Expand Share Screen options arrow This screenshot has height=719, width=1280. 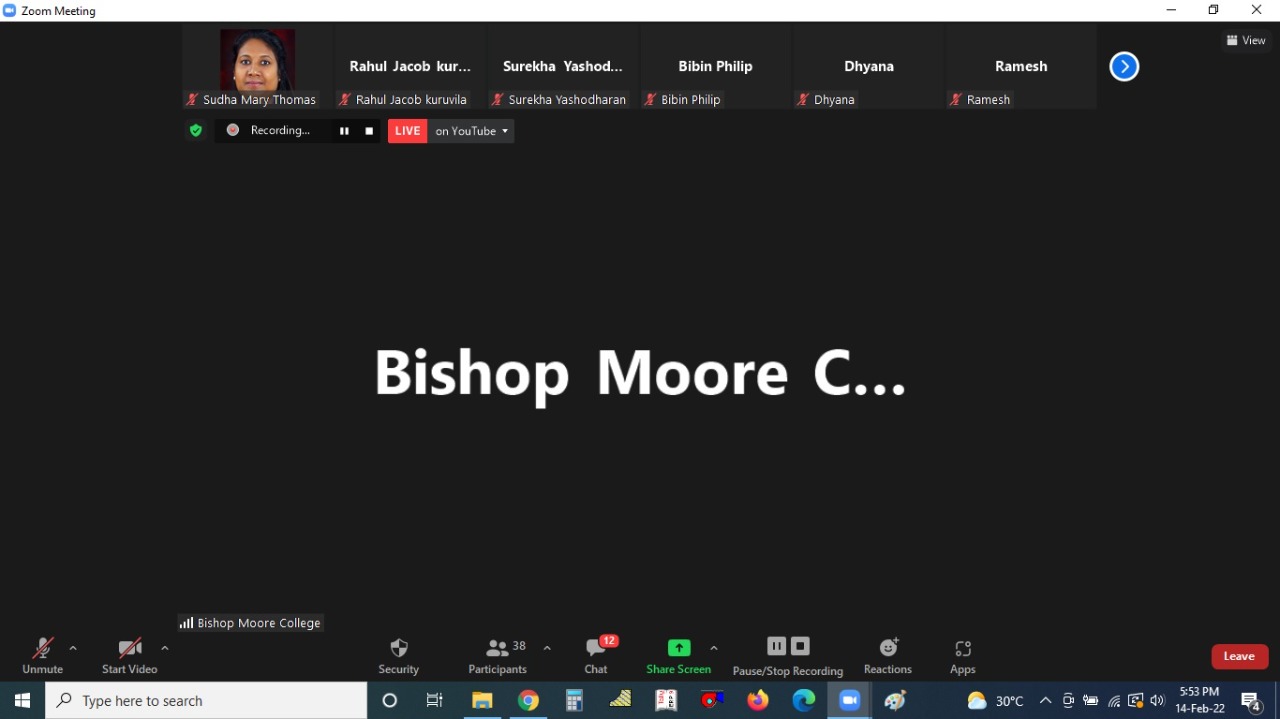(x=714, y=648)
